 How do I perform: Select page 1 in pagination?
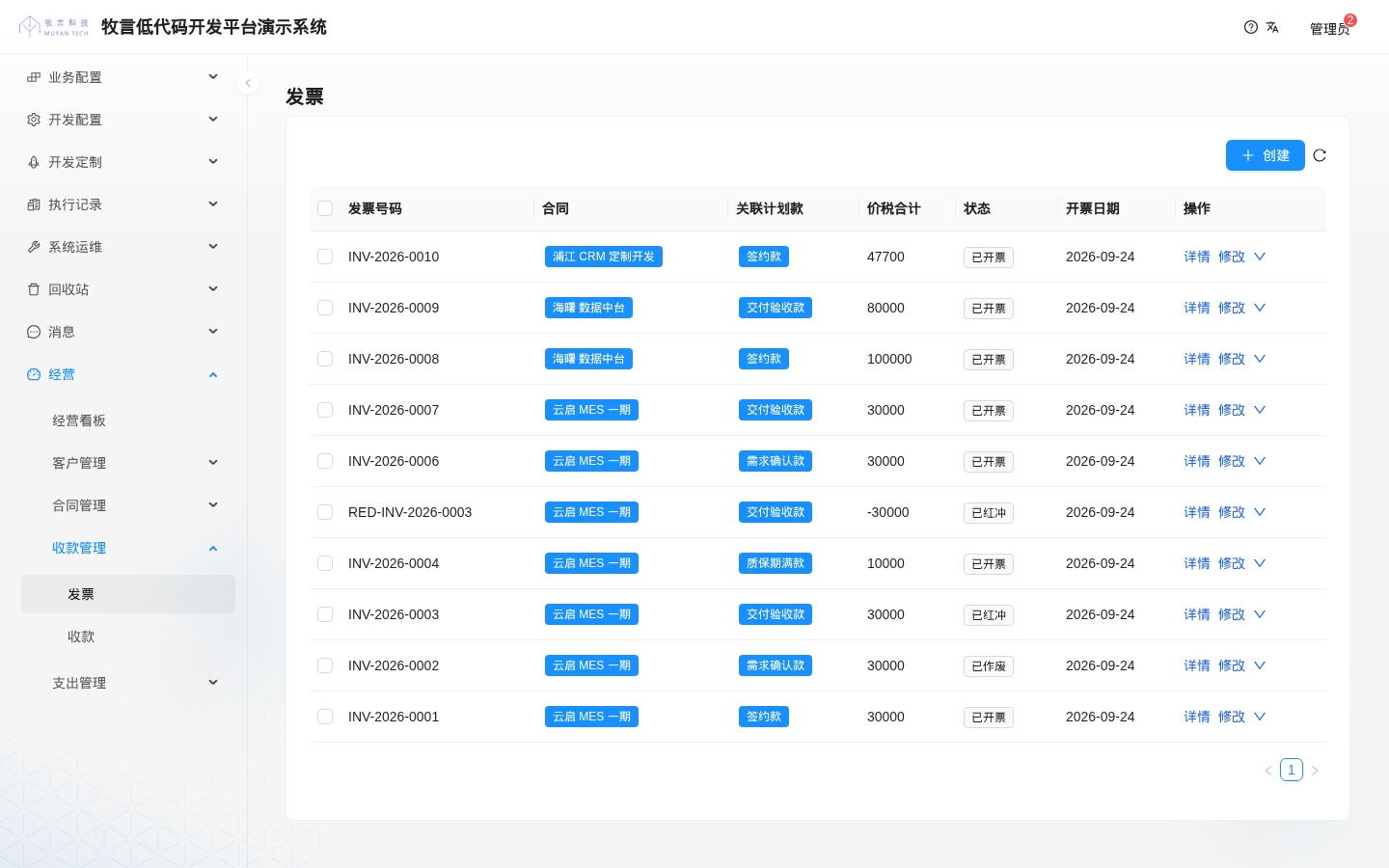tap(1292, 770)
